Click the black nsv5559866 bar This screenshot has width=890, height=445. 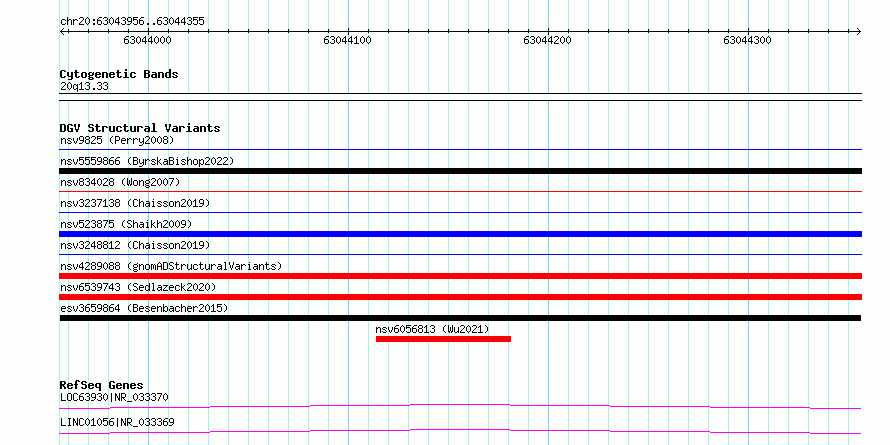tap(461, 171)
